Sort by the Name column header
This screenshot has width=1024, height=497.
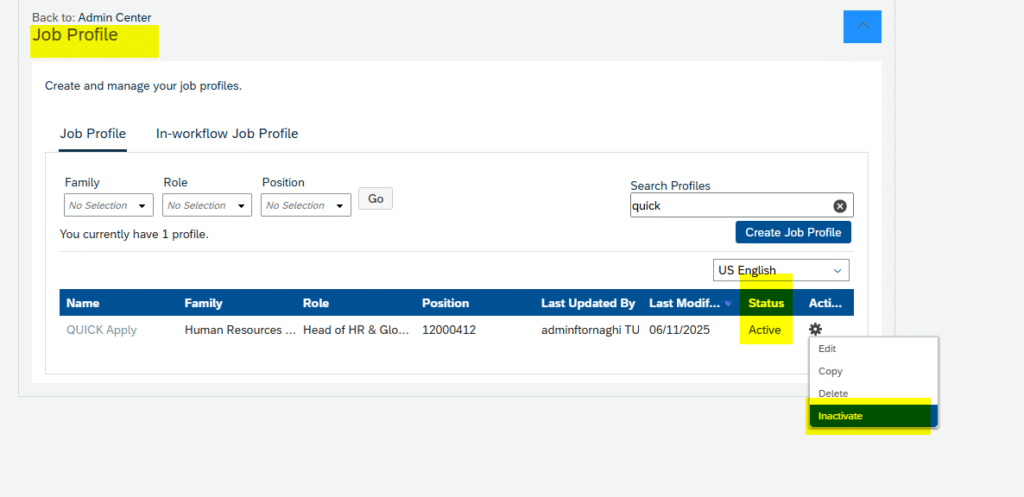83,303
